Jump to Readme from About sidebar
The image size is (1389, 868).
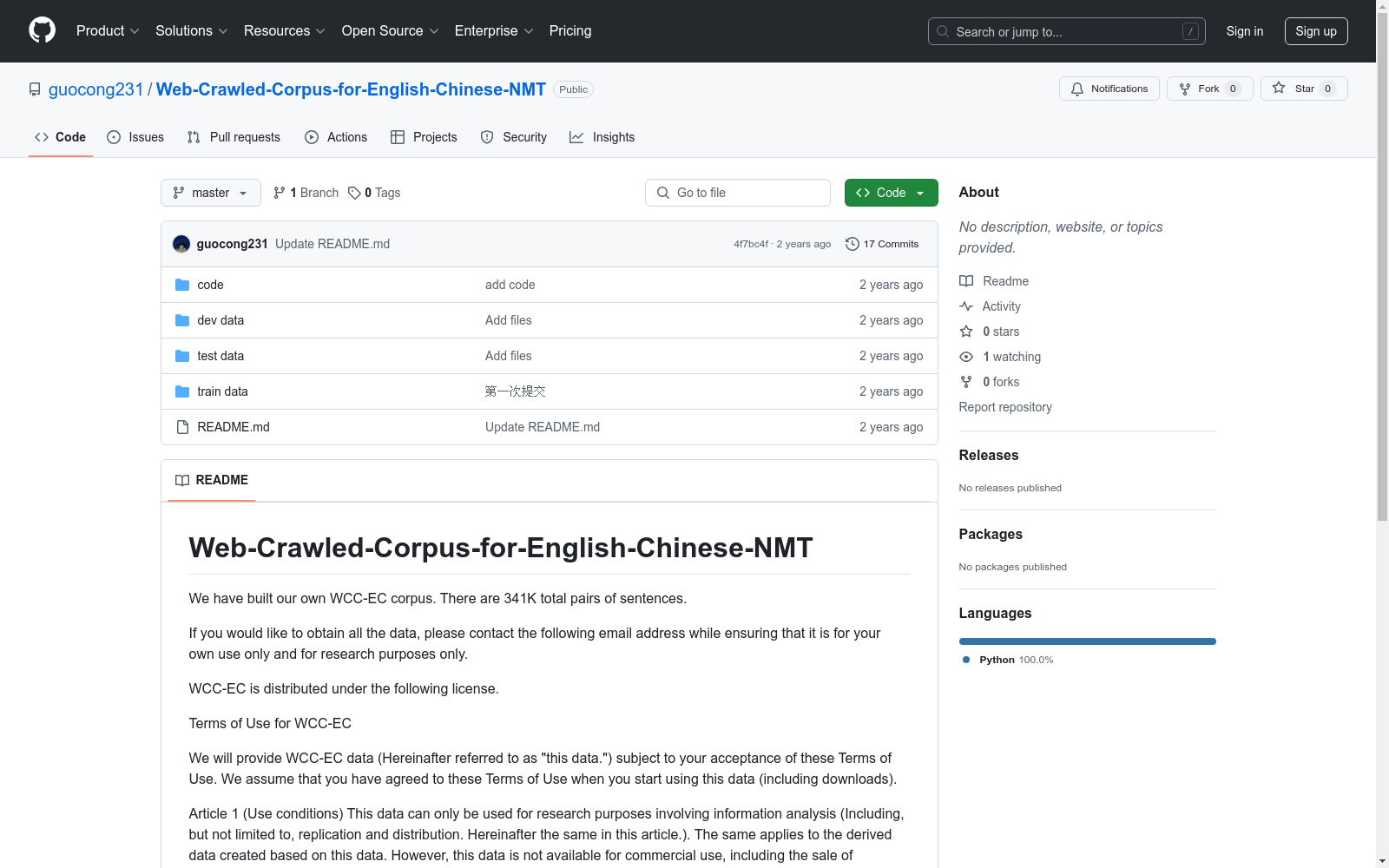994,281
